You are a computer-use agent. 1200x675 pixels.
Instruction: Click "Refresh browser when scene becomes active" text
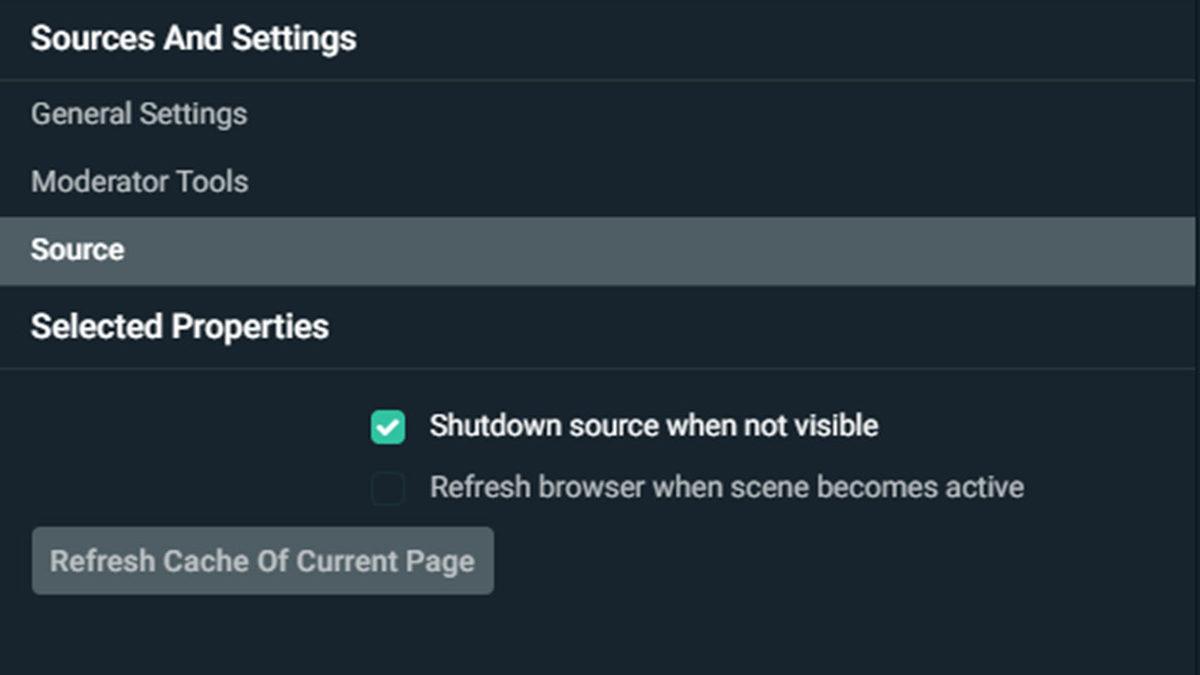tap(727, 488)
